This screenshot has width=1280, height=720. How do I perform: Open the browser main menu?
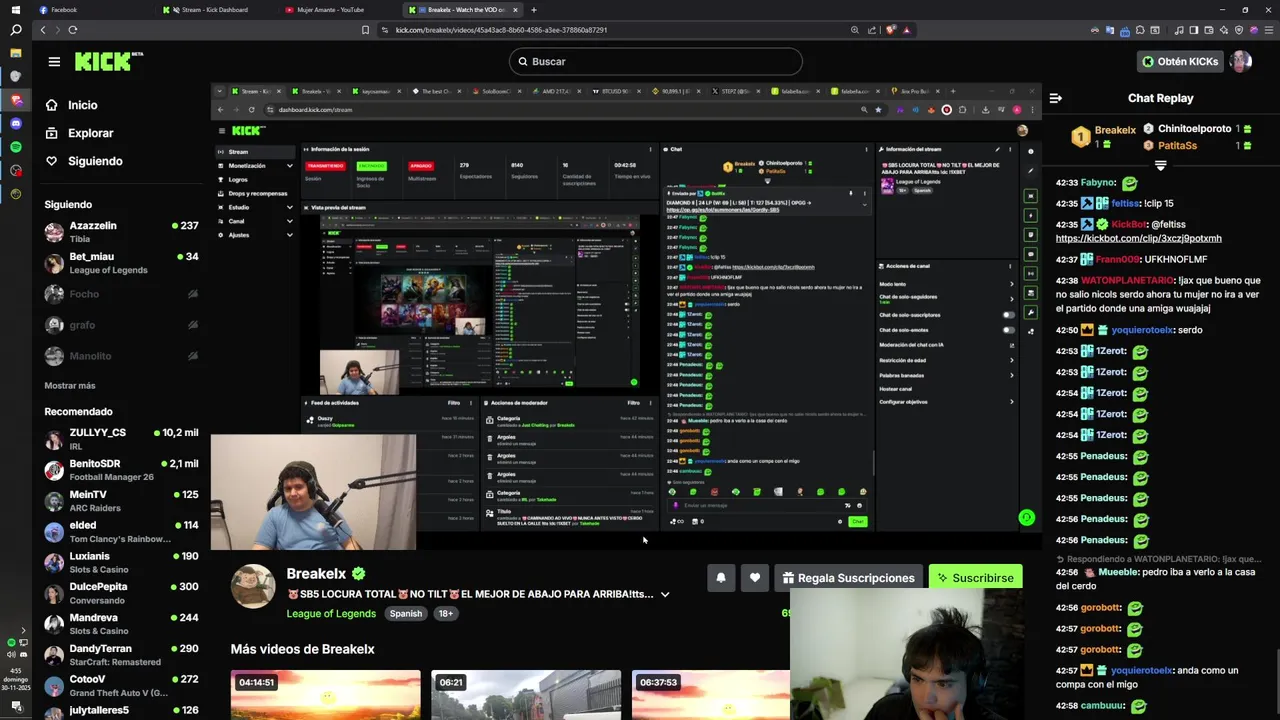1268,30
